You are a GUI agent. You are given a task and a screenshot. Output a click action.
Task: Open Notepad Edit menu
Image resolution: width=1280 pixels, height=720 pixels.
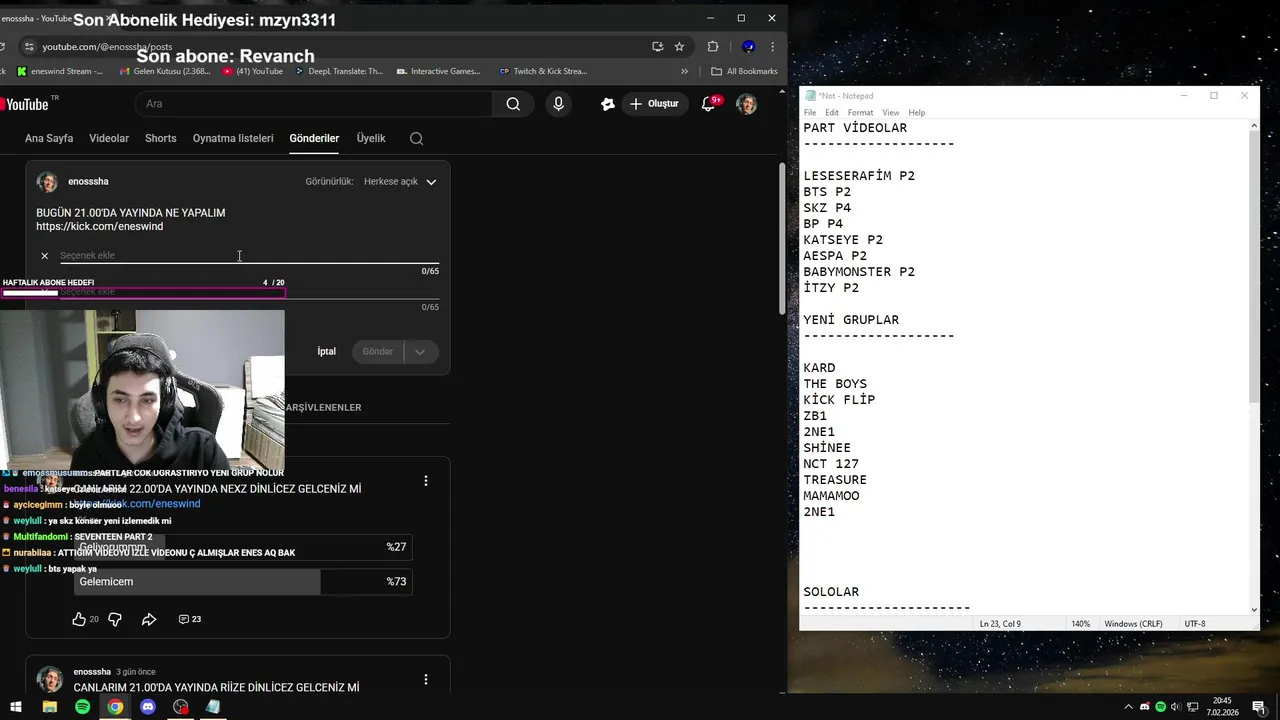[831, 112]
